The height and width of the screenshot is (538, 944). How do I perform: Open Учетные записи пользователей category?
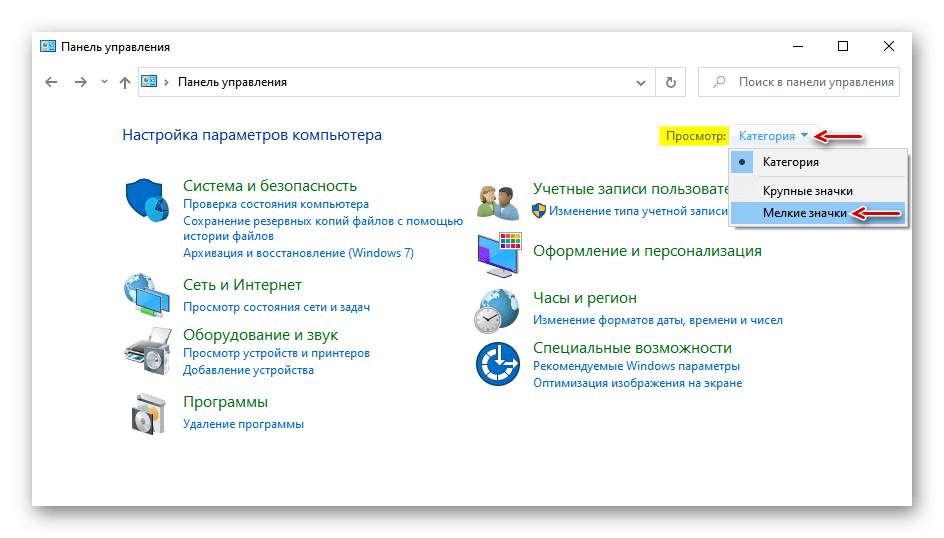(x=630, y=189)
